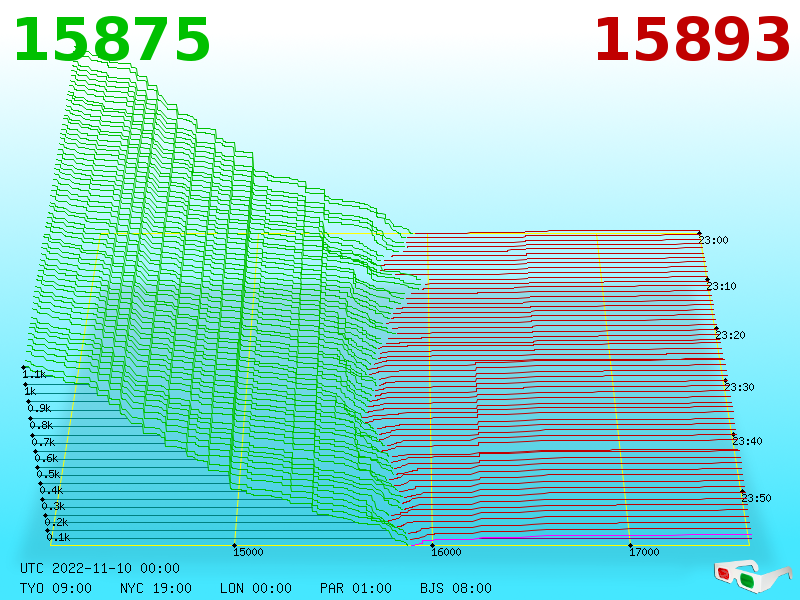Click the 0.5k volume axis label
The width and height of the screenshot is (800, 600).
(48, 474)
